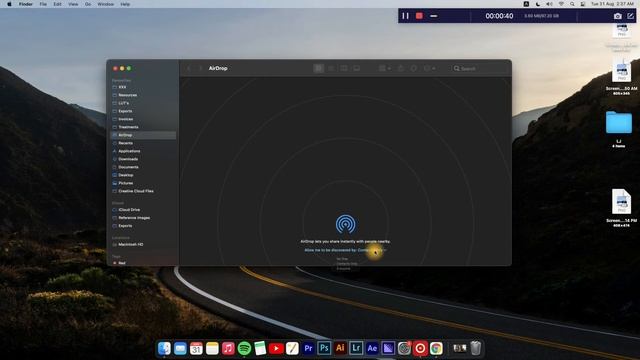Open annotation pencil tool in recorder bar

click(x=631, y=16)
